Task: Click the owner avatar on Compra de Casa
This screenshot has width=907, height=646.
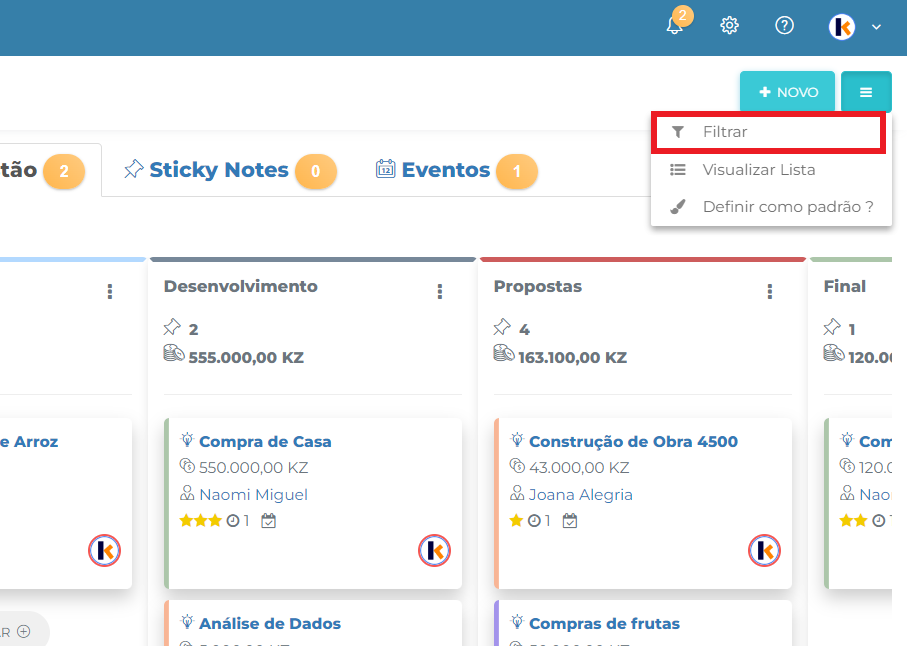Action: point(434,551)
